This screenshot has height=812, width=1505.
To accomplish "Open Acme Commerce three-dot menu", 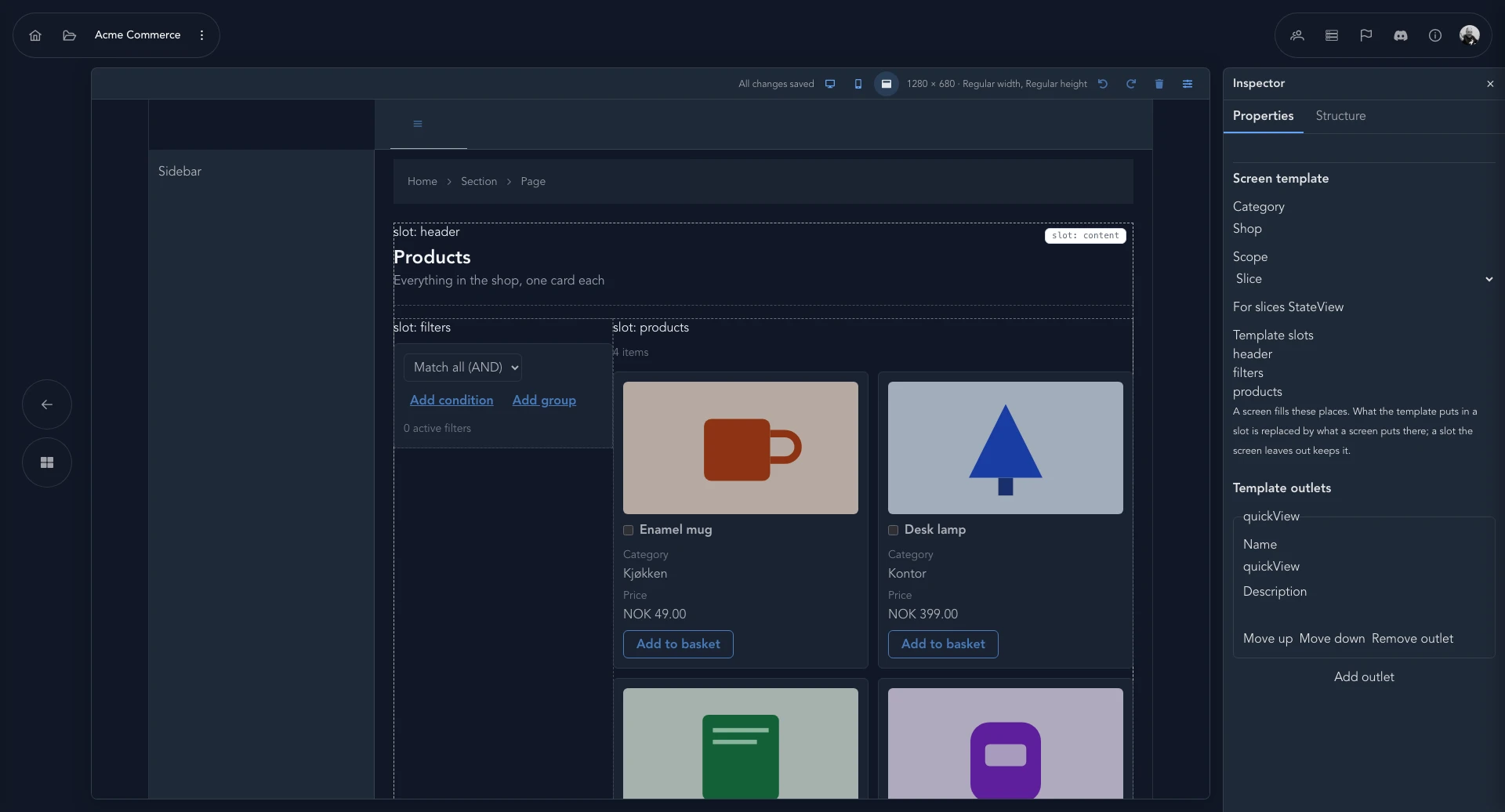I will [x=202, y=35].
